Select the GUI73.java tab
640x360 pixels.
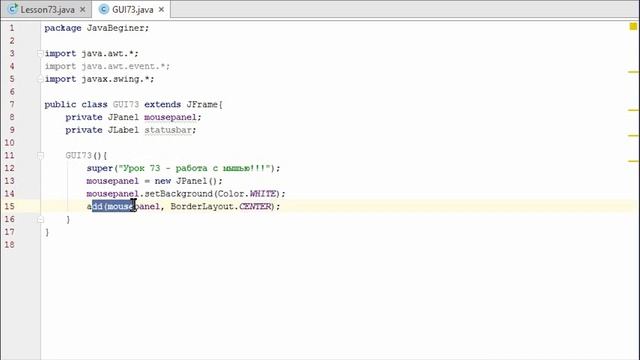point(132,9)
